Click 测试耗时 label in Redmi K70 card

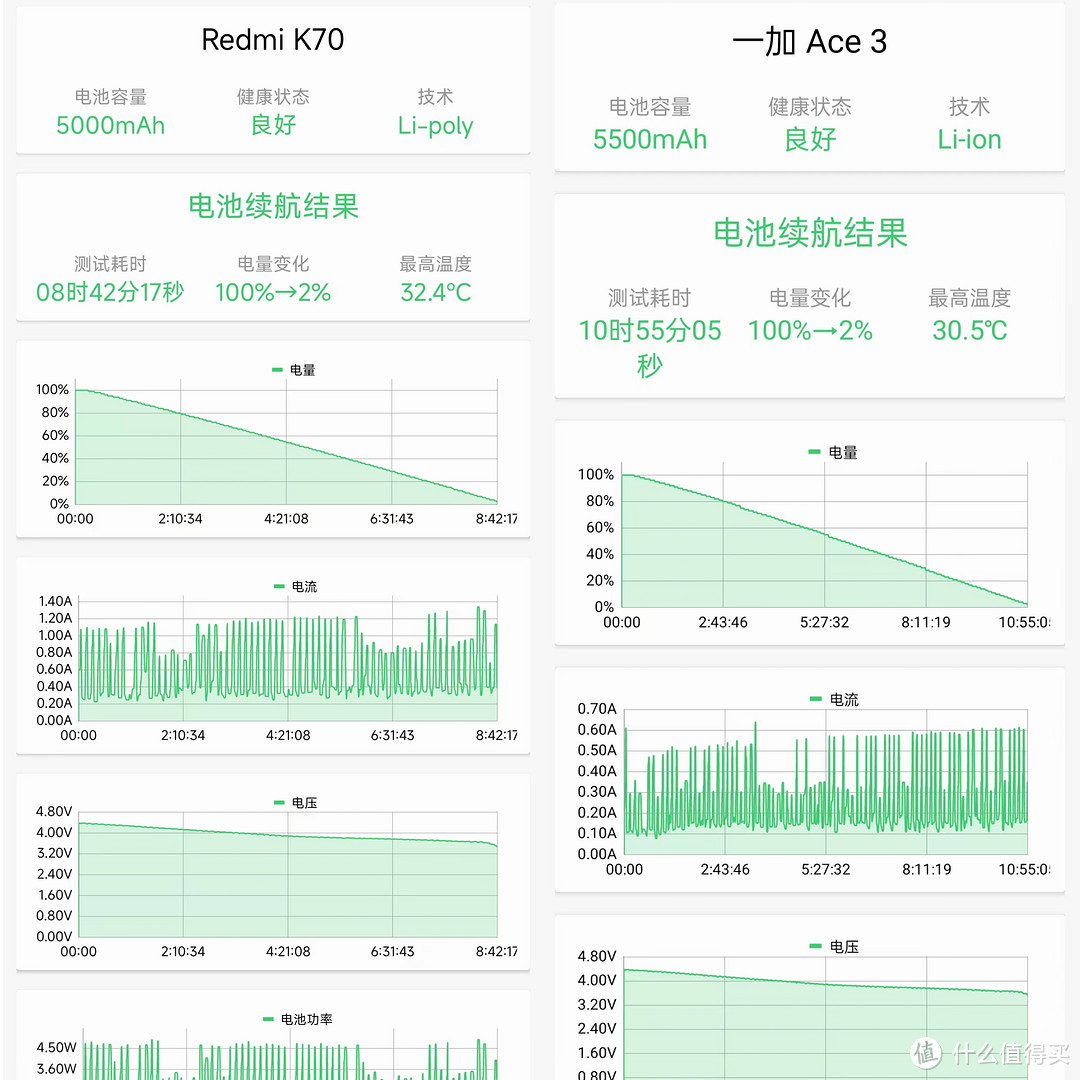(110, 264)
